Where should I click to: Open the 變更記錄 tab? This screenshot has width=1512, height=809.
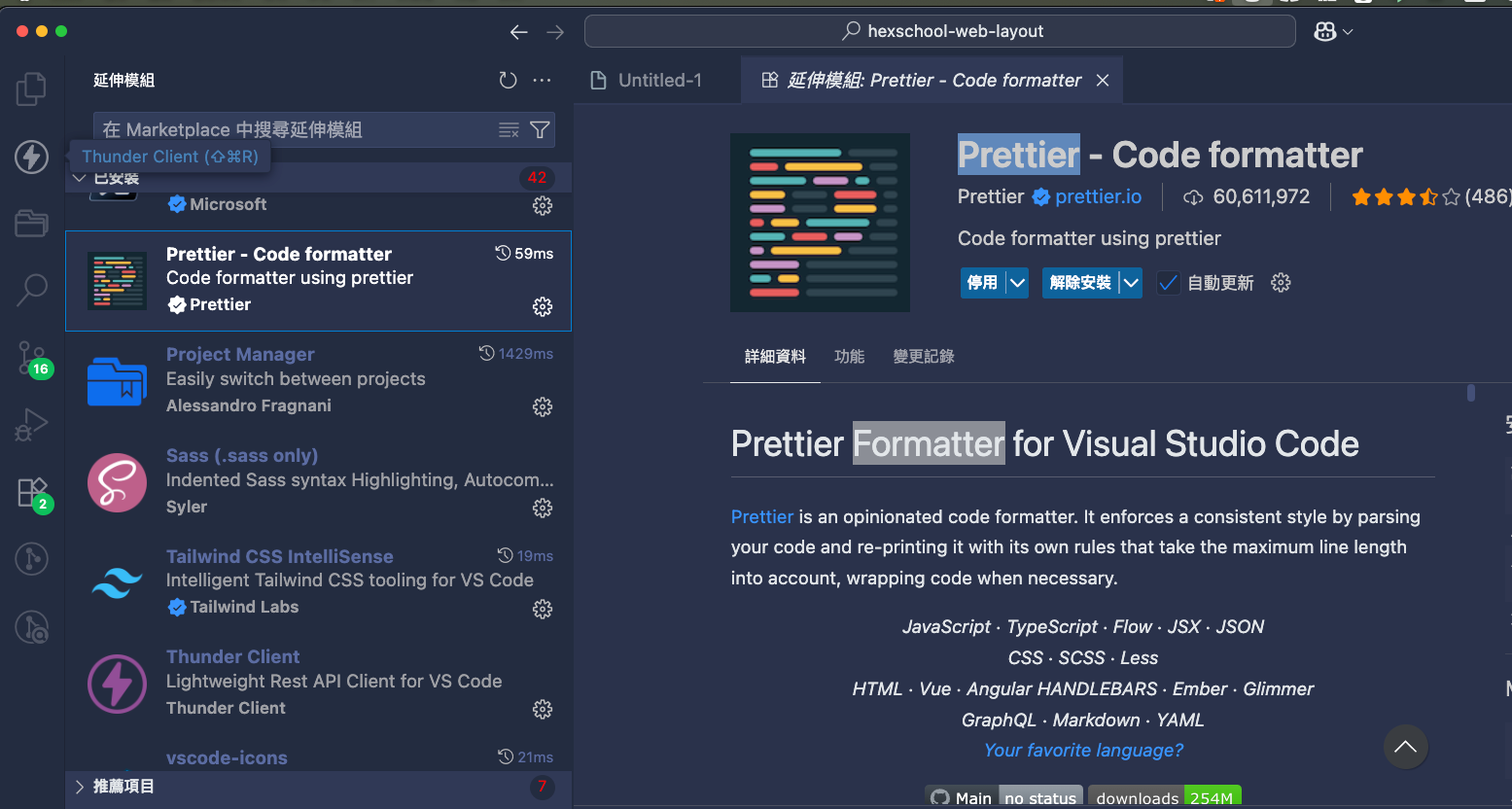(x=924, y=357)
